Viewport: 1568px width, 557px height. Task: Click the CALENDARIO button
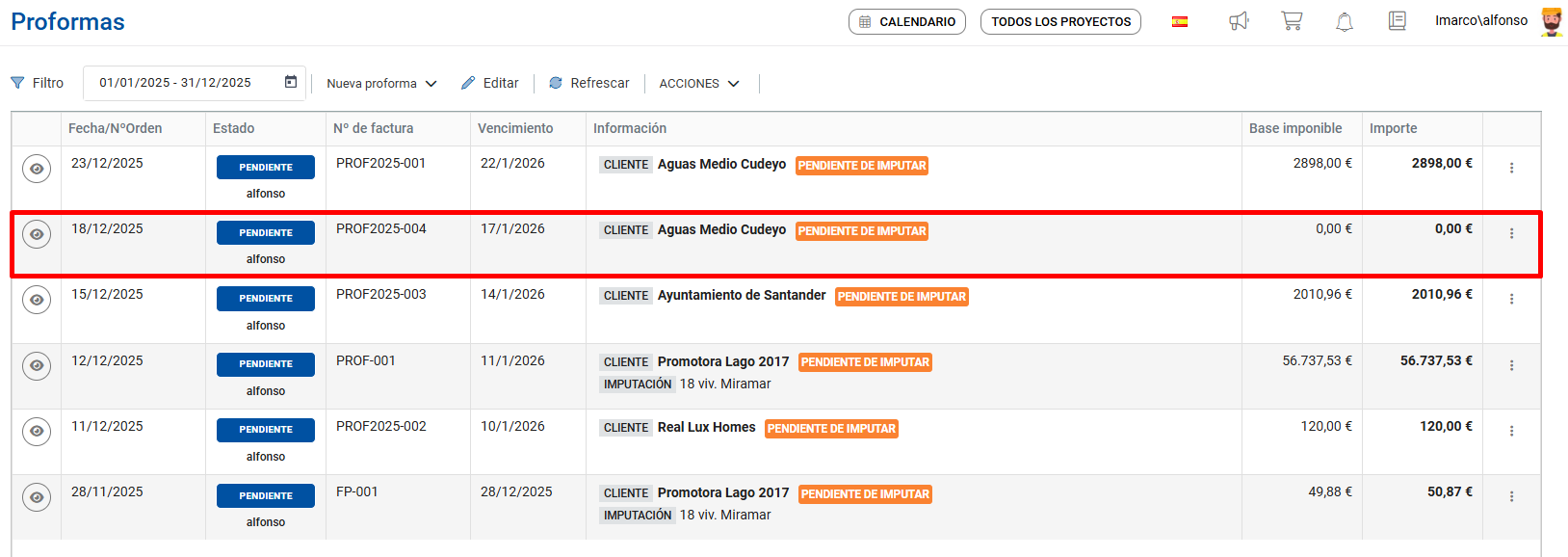906,21
